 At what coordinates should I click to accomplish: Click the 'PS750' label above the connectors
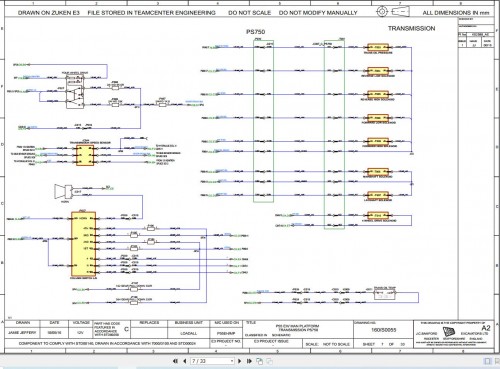(x=255, y=32)
